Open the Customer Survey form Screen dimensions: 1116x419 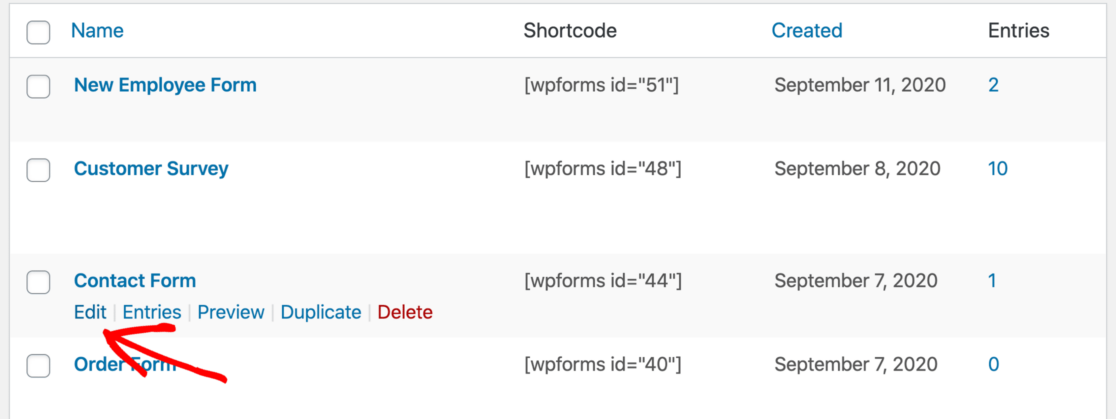pos(151,168)
